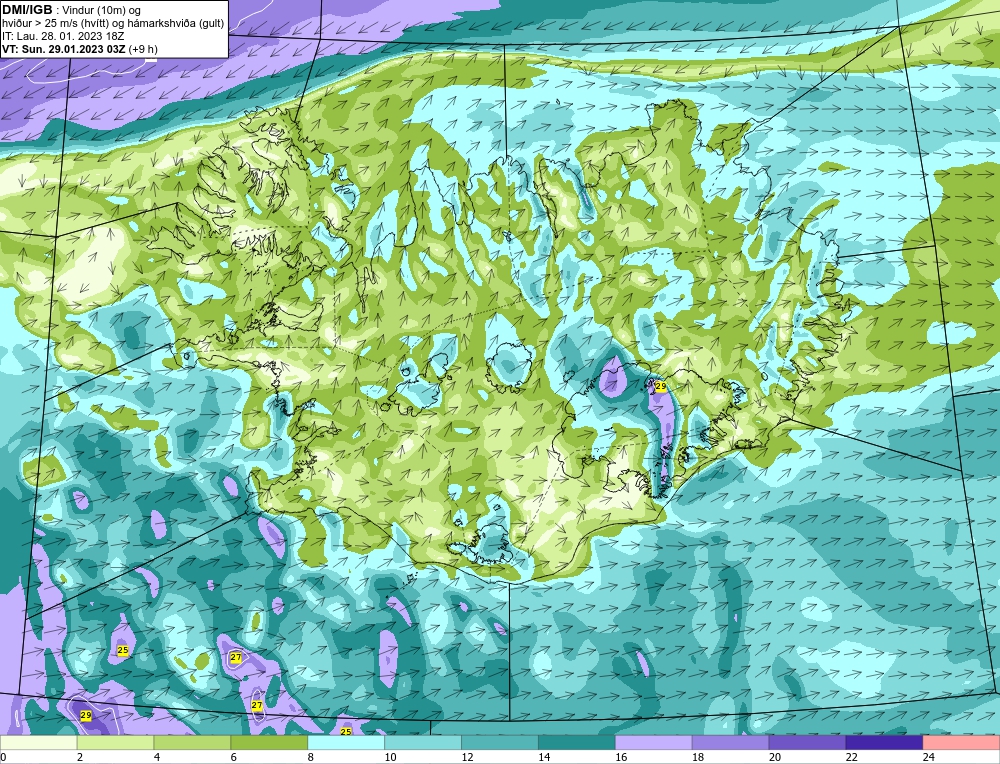
Task: Click the legend scale value "20"
Action: click(774, 757)
